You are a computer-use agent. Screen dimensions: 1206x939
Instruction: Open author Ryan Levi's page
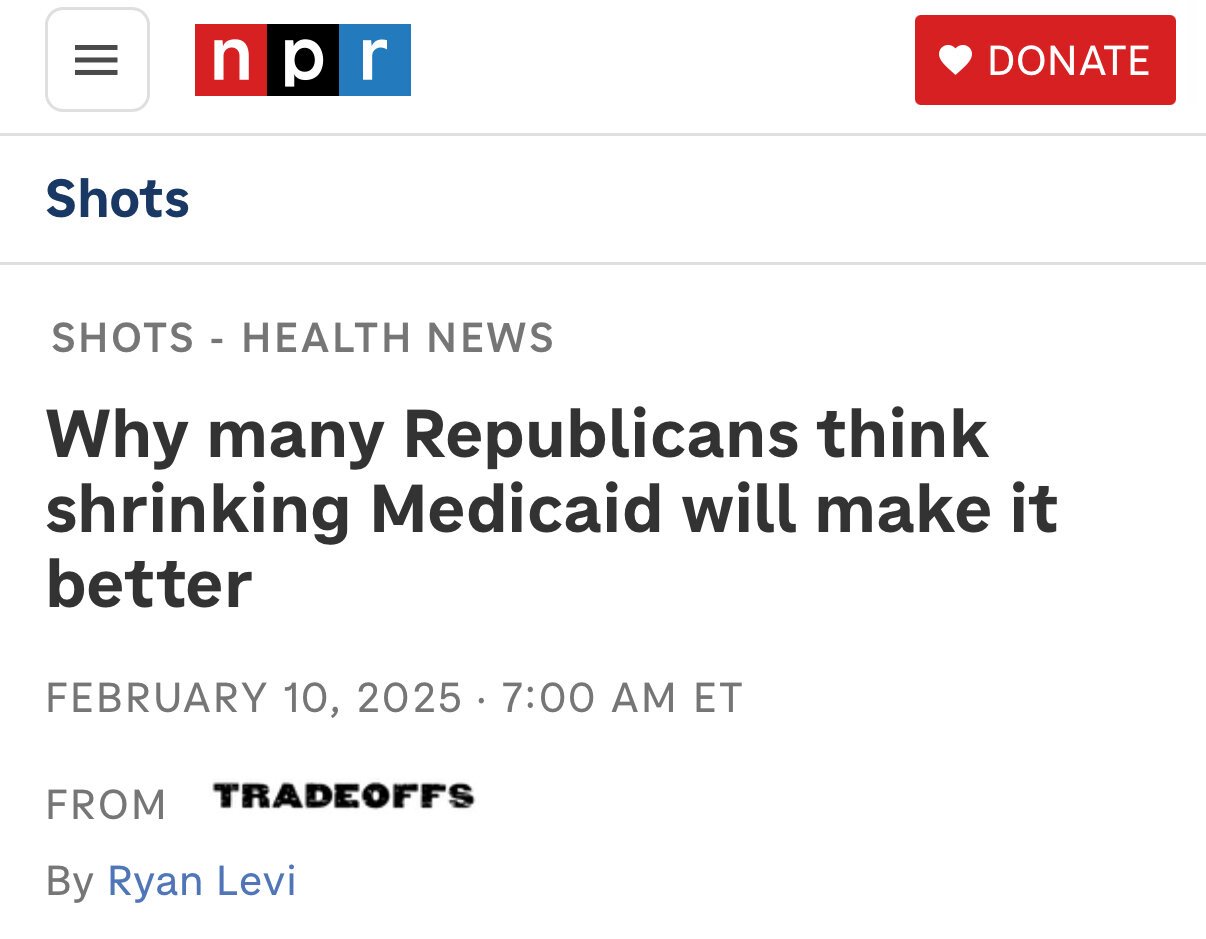click(x=202, y=881)
